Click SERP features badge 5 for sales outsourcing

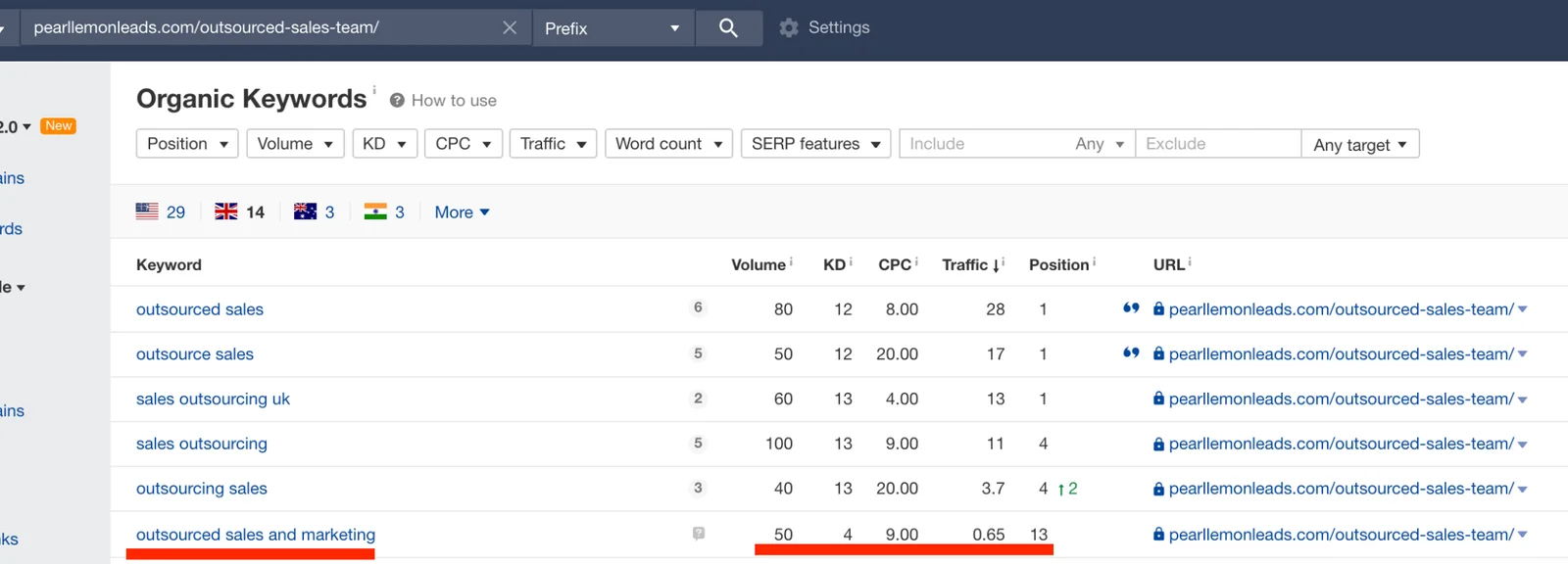[698, 444]
